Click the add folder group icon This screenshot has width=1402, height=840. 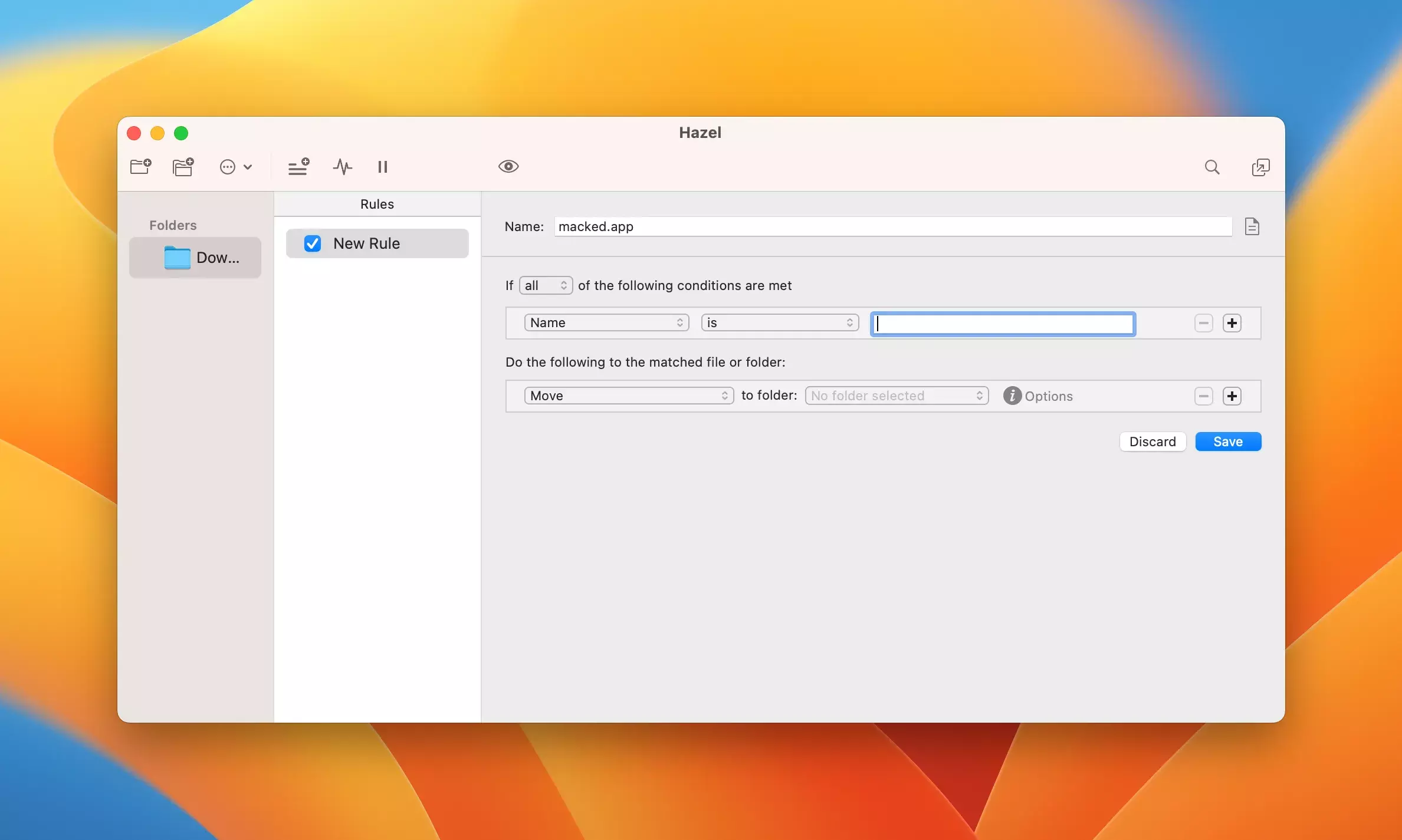pyautogui.click(x=183, y=167)
